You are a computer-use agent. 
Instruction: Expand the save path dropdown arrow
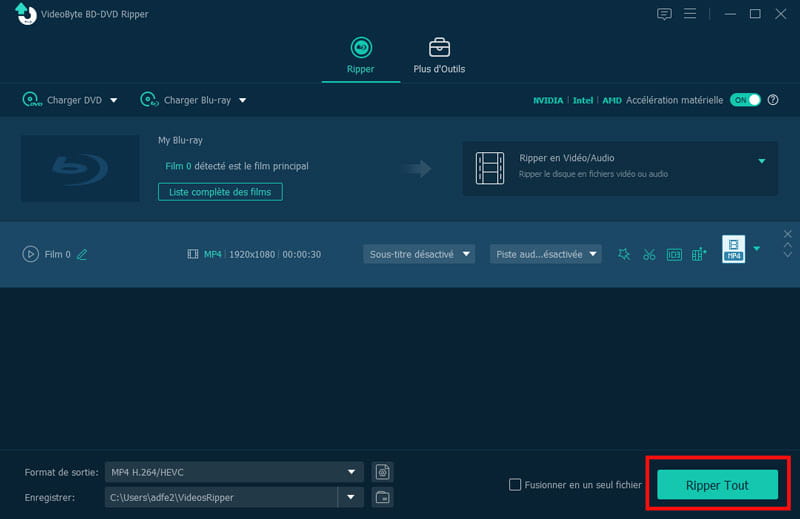click(351, 497)
